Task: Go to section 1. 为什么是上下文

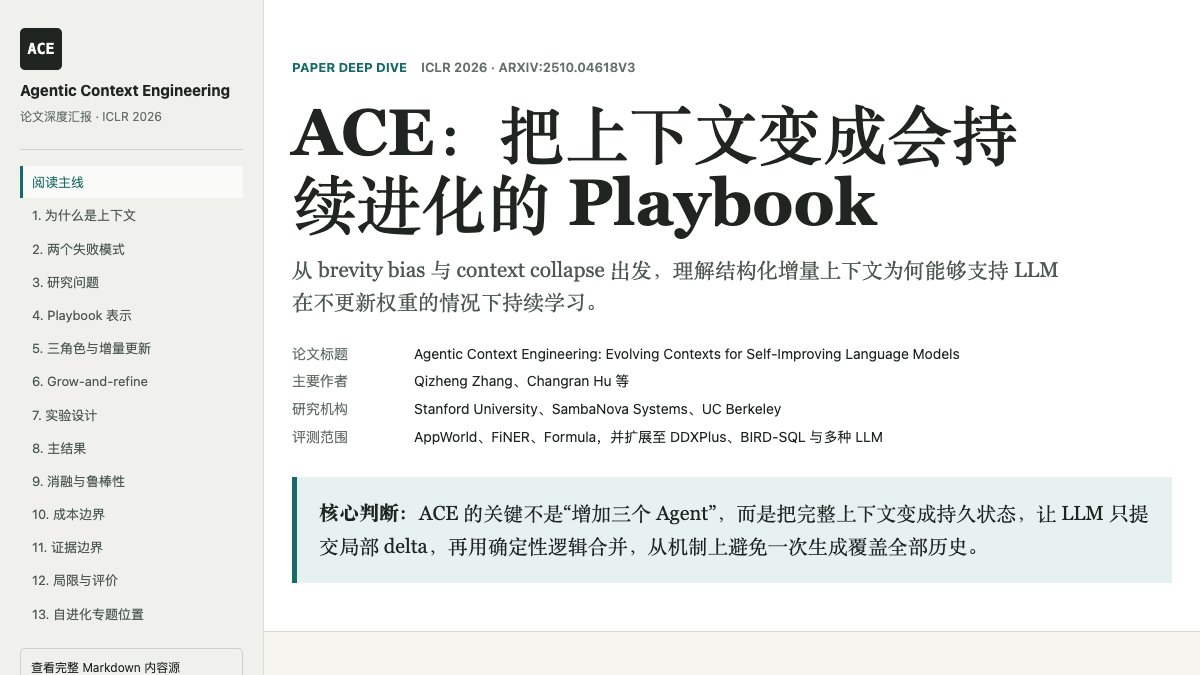Action: click(131, 215)
